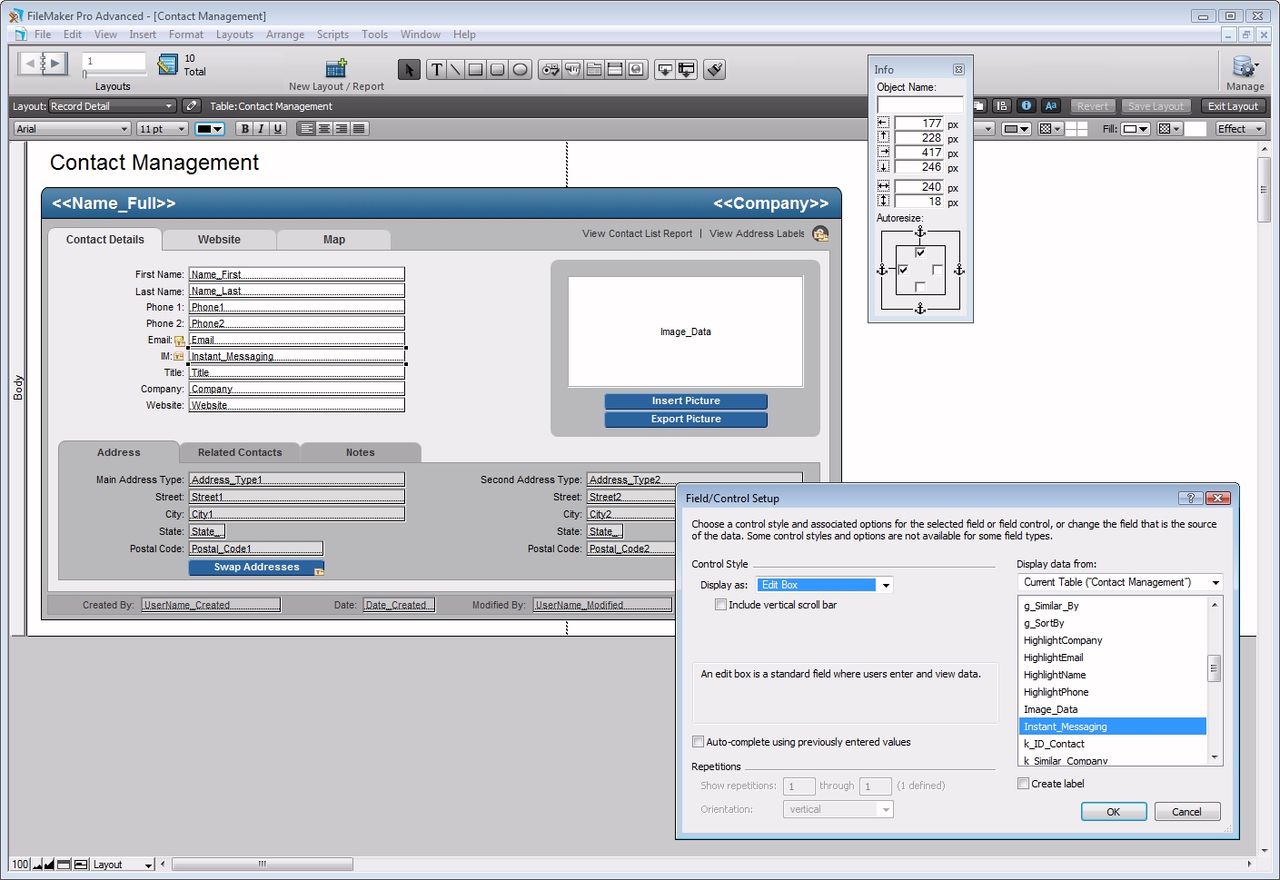Toggle right anchor checkbox in Autoresize
1280x880 pixels.
[x=937, y=270]
